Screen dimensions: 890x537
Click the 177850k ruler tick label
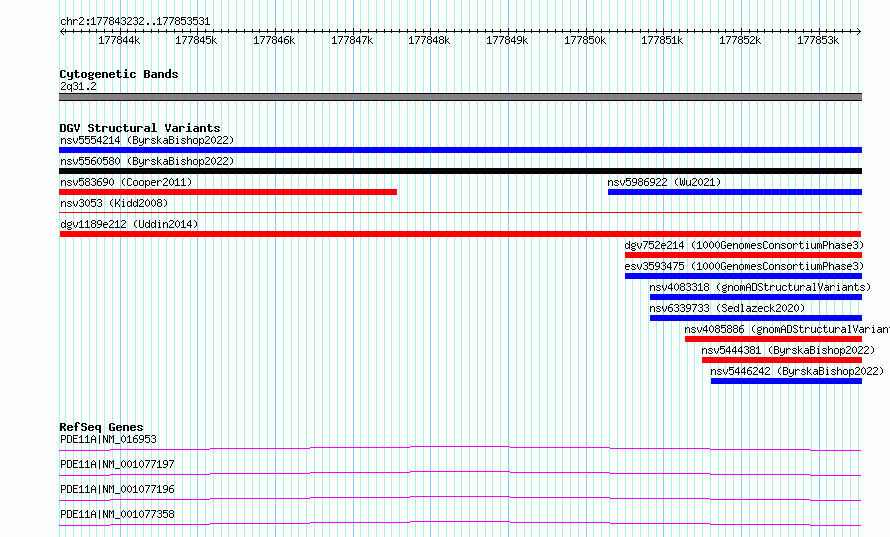tap(585, 40)
